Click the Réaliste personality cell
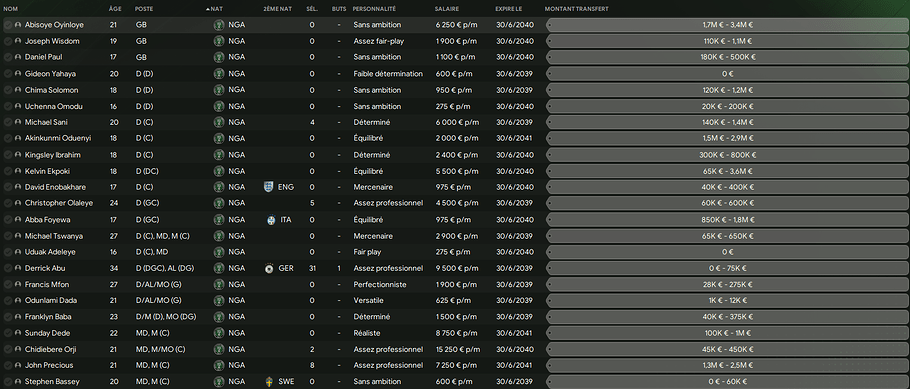Image resolution: width=910 pixels, height=389 pixels. [x=367, y=333]
